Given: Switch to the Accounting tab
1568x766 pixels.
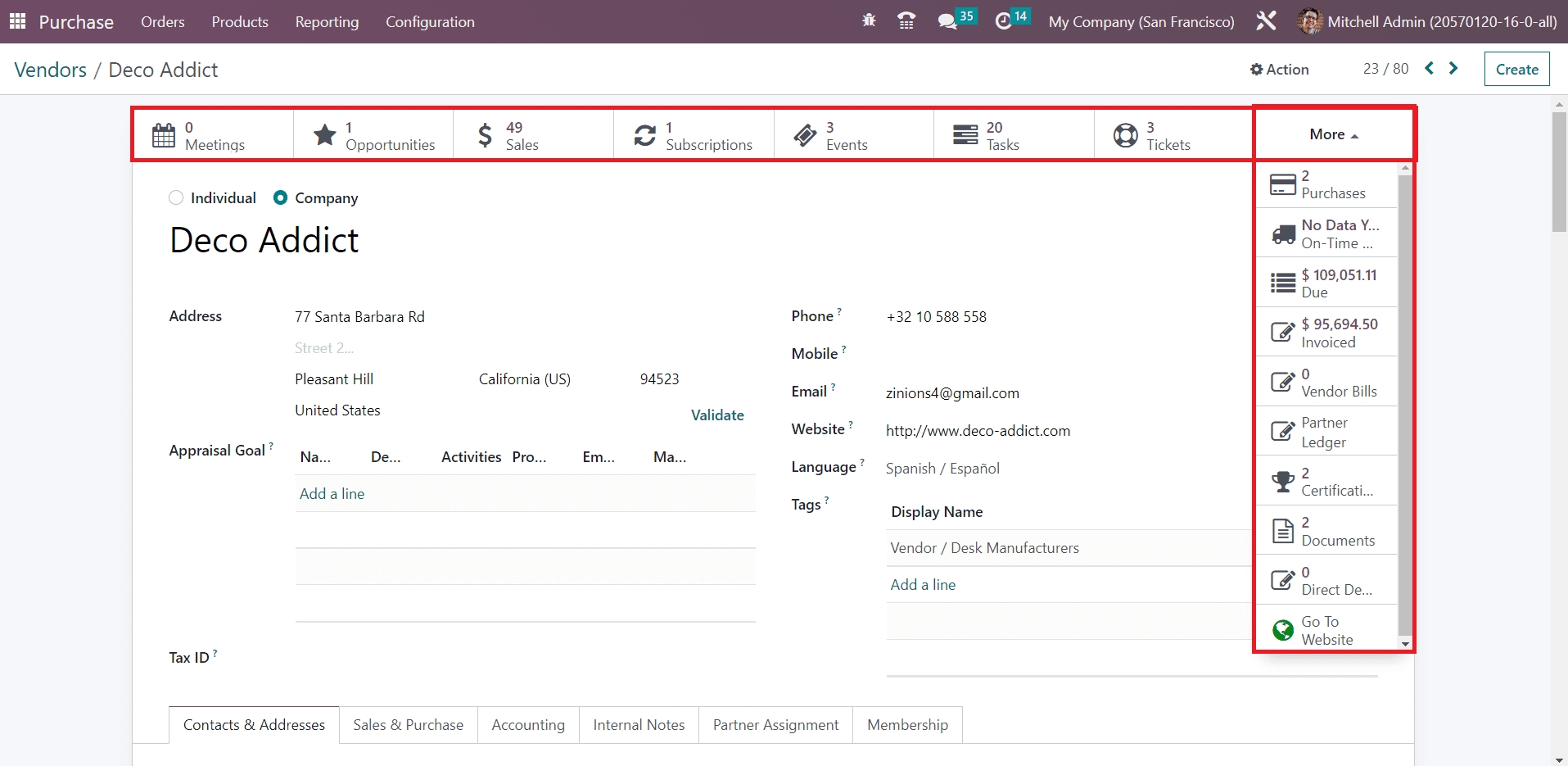Looking at the screenshot, I should tap(528, 725).
